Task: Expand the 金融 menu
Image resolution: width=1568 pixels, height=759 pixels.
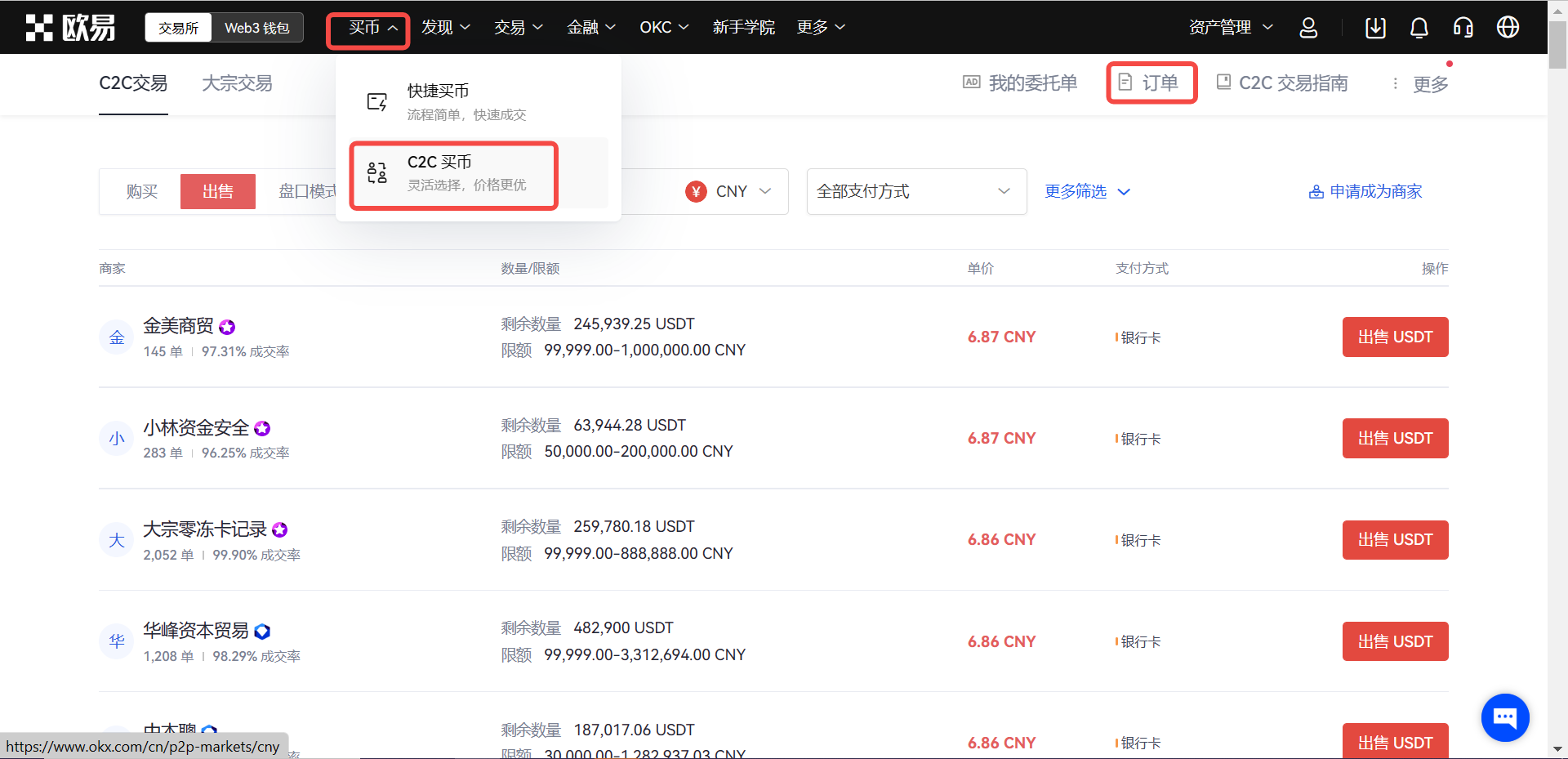Action: point(591,28)
